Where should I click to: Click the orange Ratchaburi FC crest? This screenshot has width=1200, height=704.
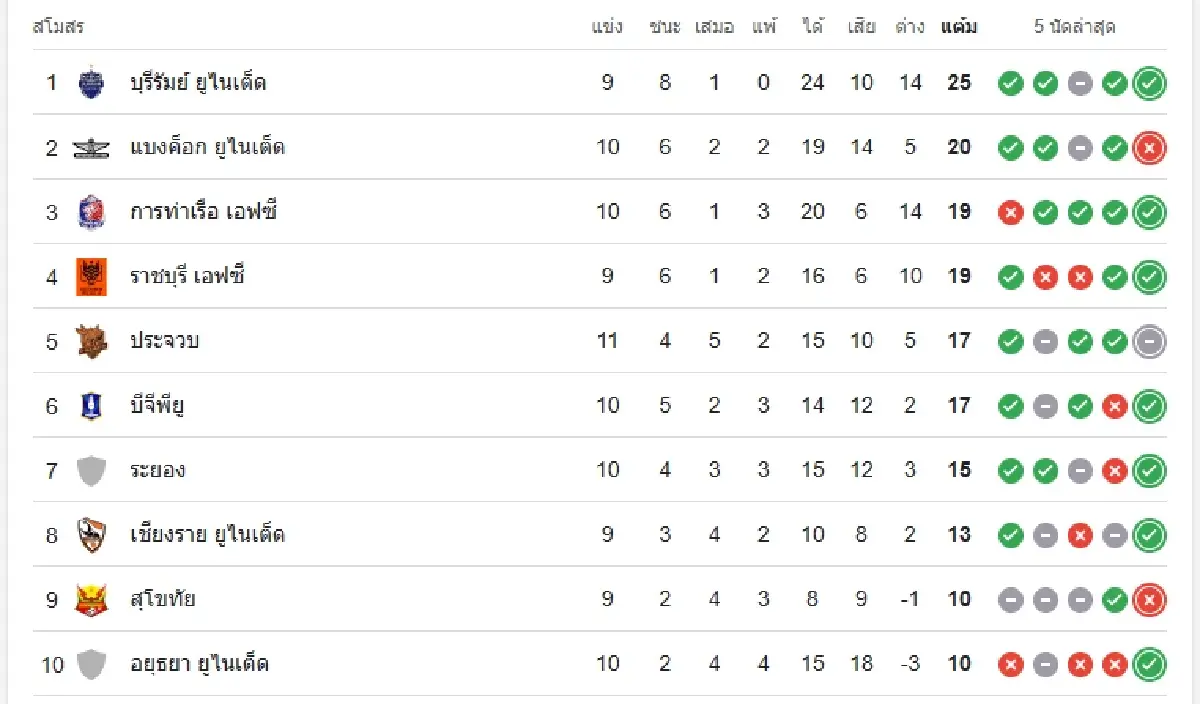click(91, 277)
